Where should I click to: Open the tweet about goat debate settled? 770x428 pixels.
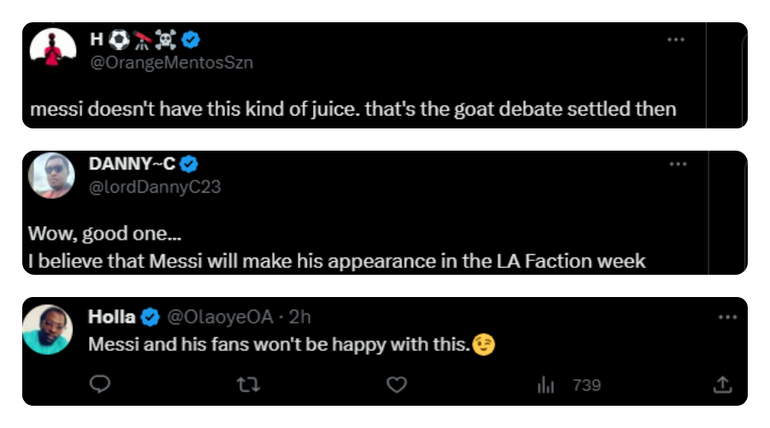click(x=352, y=109)
